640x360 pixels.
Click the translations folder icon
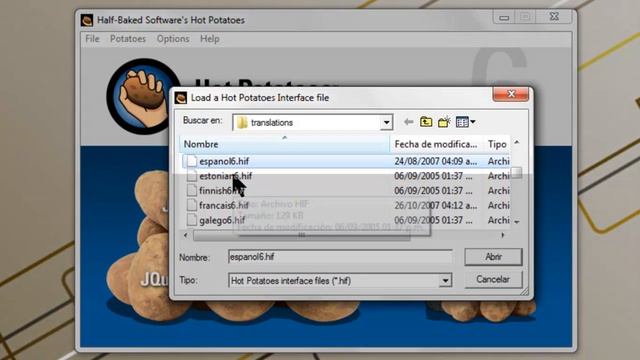coord(242,122)
